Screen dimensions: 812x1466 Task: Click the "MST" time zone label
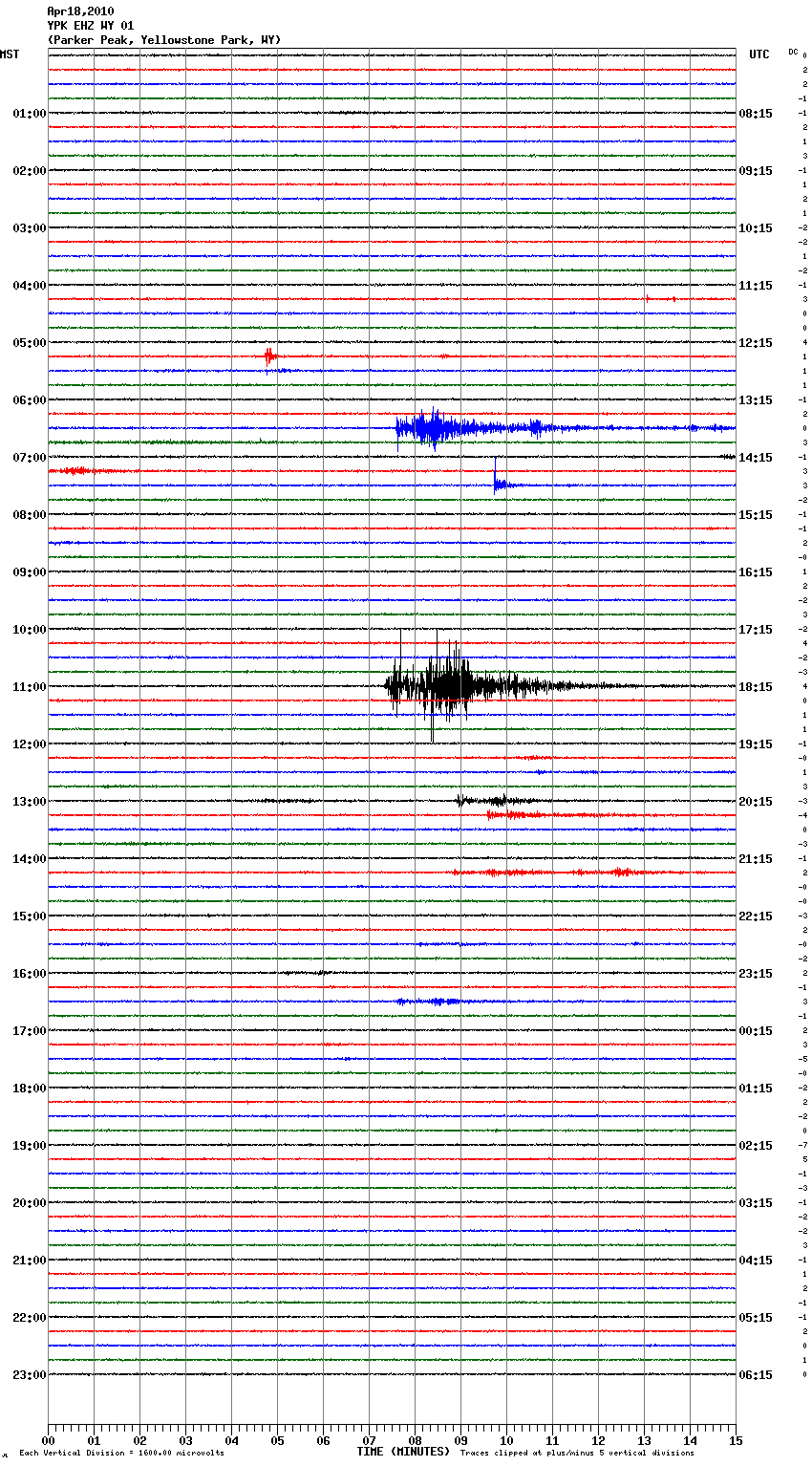[10, 54]
